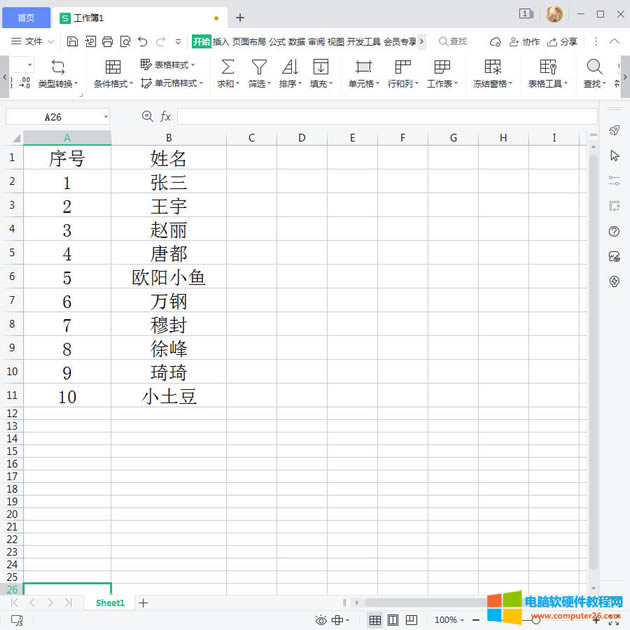Click the 筛选 filter funnel icon
This screenshot has height=630, width=630.
(258, 67)
